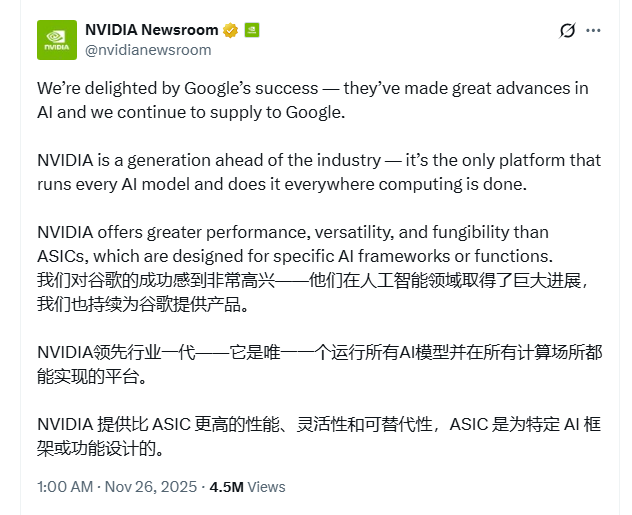Click the "Views" label beside the count
This screenshot has width=632, height=515.
coord(266,487)
